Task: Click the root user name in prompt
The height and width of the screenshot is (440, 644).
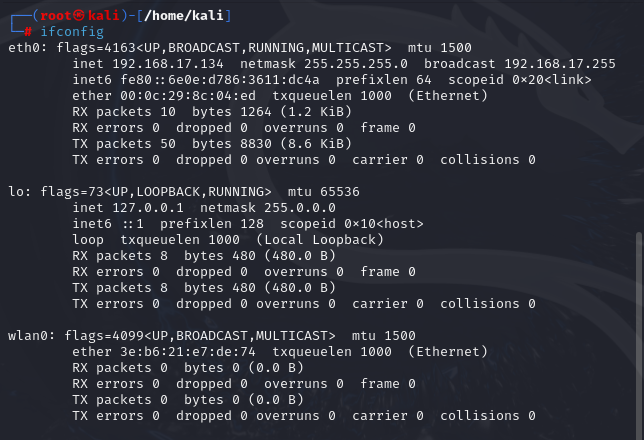Action: click(56, 16)
